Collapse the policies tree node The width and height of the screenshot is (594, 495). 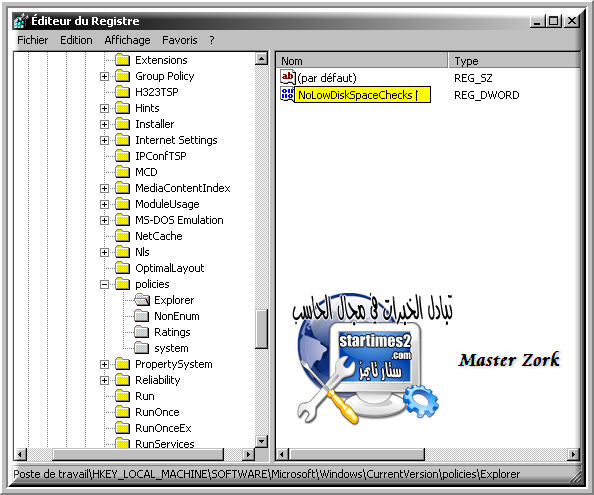click(x=105, y=284)
